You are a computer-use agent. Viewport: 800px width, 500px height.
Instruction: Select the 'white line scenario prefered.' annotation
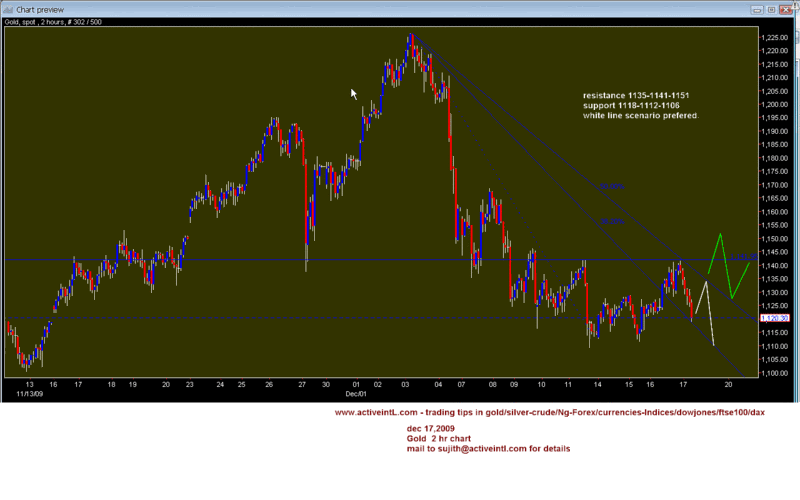641,116
